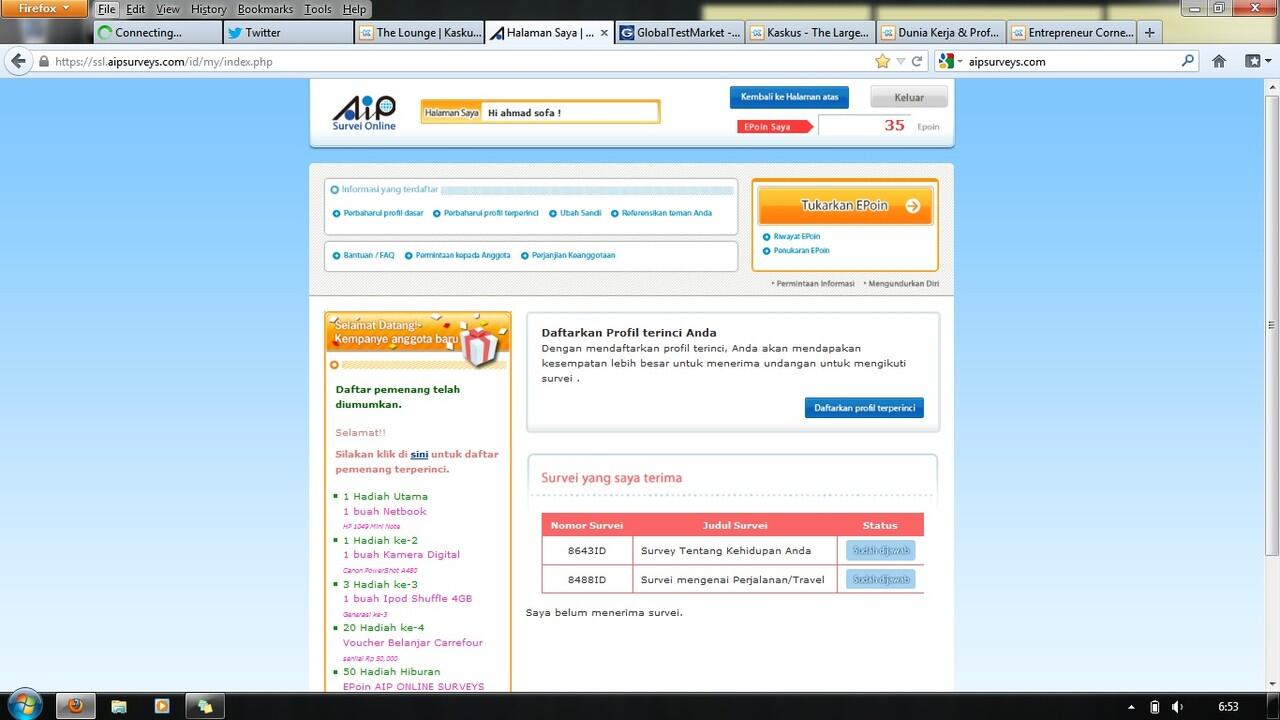This screenshot has width=1280, height=720.
Task: Open the Tools menu
Action: click(318, 9)
